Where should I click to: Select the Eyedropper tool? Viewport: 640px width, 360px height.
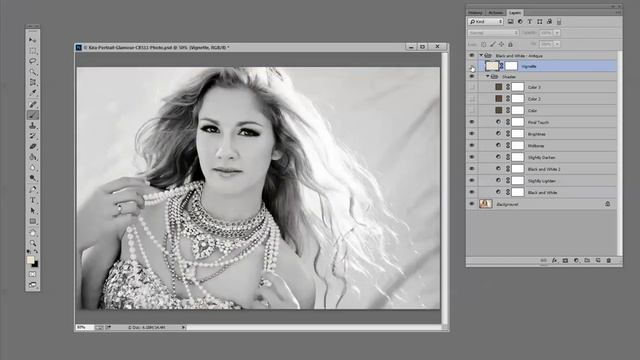(32, 93)
